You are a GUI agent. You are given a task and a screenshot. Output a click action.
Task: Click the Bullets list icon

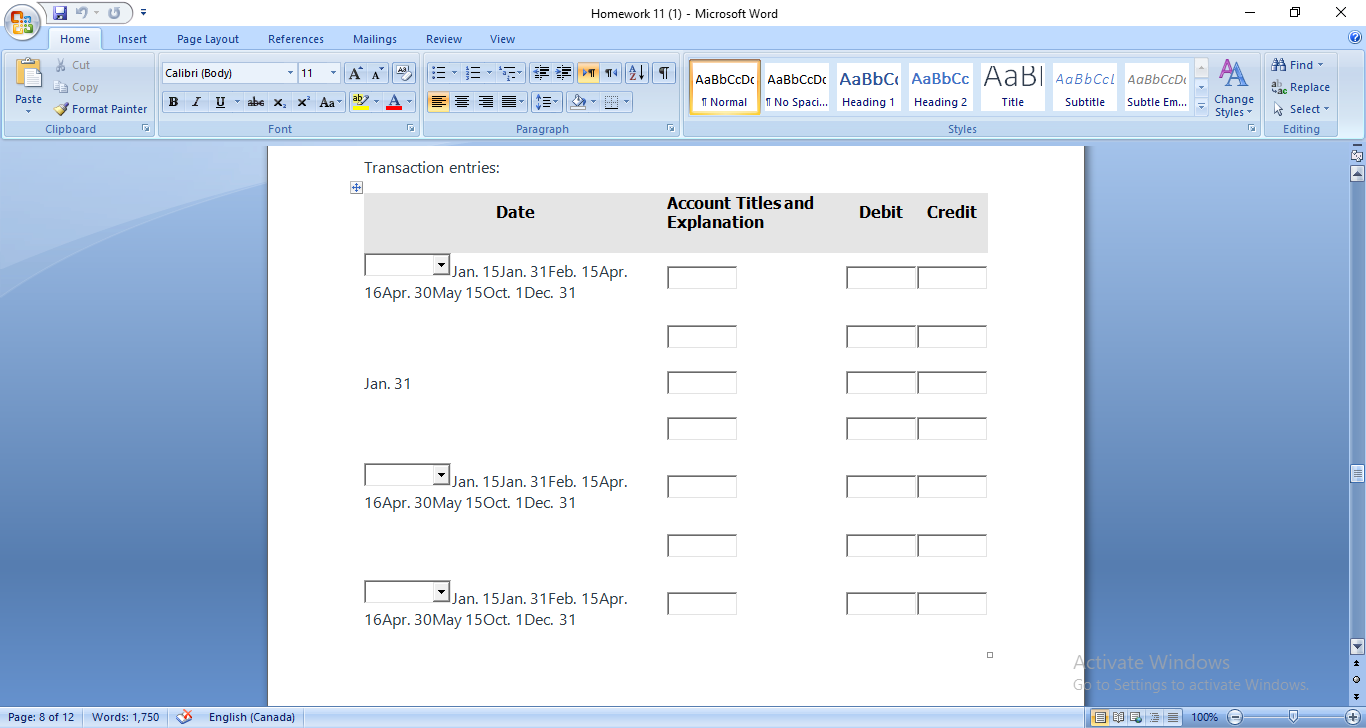pyautogui.click(x=438, y=73)
